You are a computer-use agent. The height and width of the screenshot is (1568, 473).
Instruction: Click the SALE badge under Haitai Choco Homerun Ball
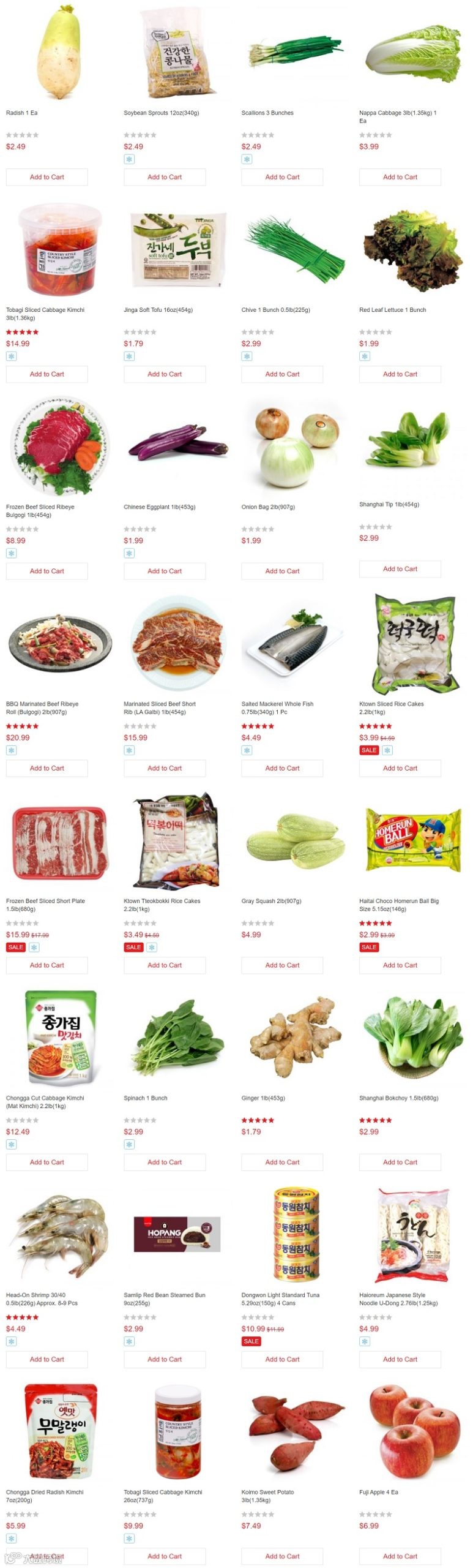[x=369, y=948]
